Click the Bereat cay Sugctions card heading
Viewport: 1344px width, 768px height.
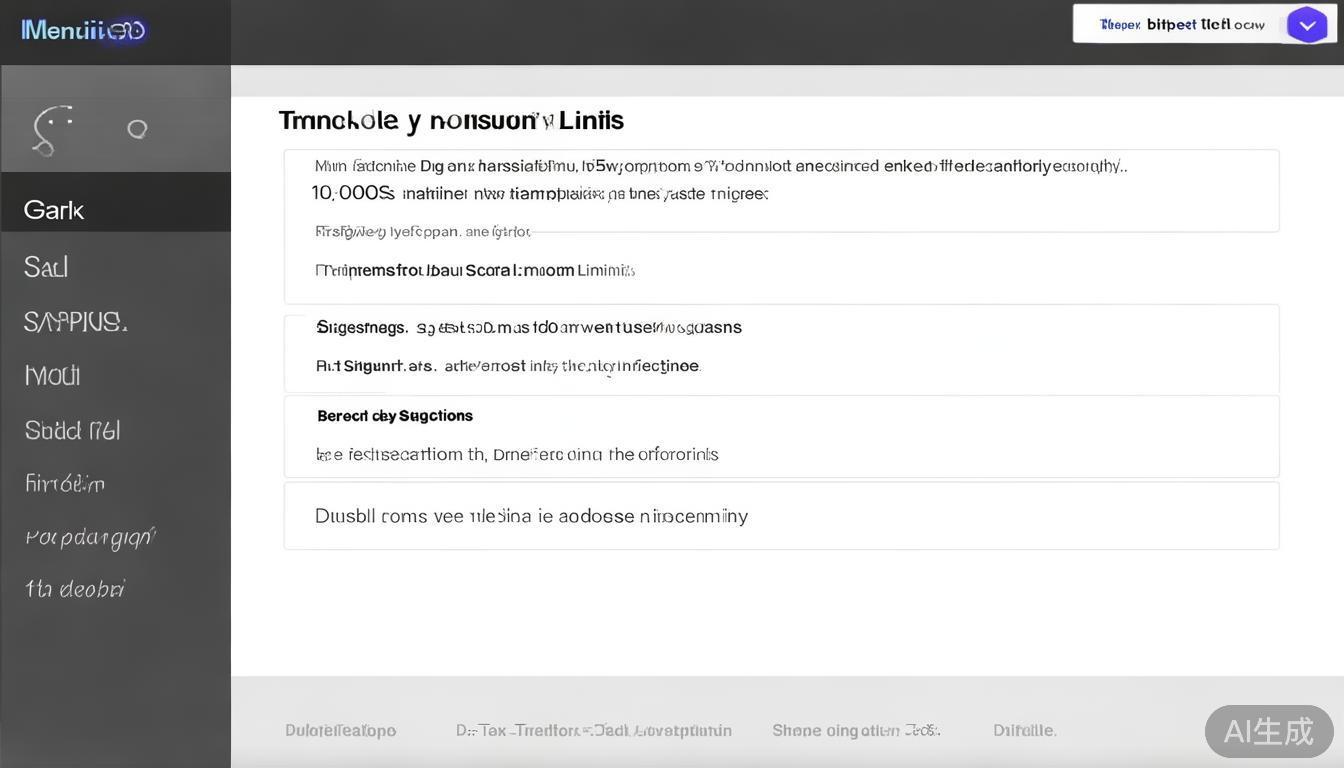coord(395,416)
